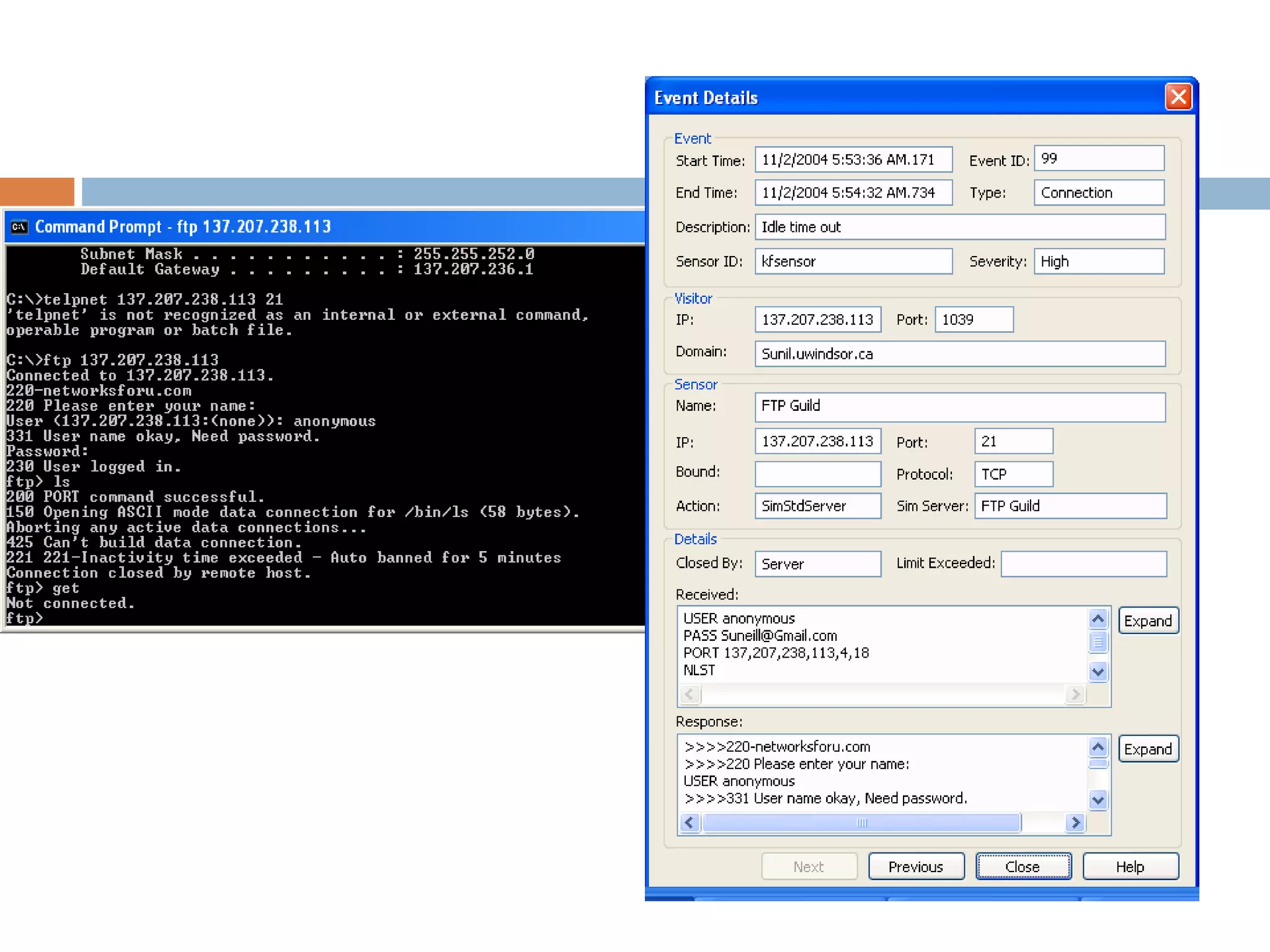Click the Sensor Name field 'FTP Guild'
The height and width of the screenshot is (952, 1270).
click(960, 407)
